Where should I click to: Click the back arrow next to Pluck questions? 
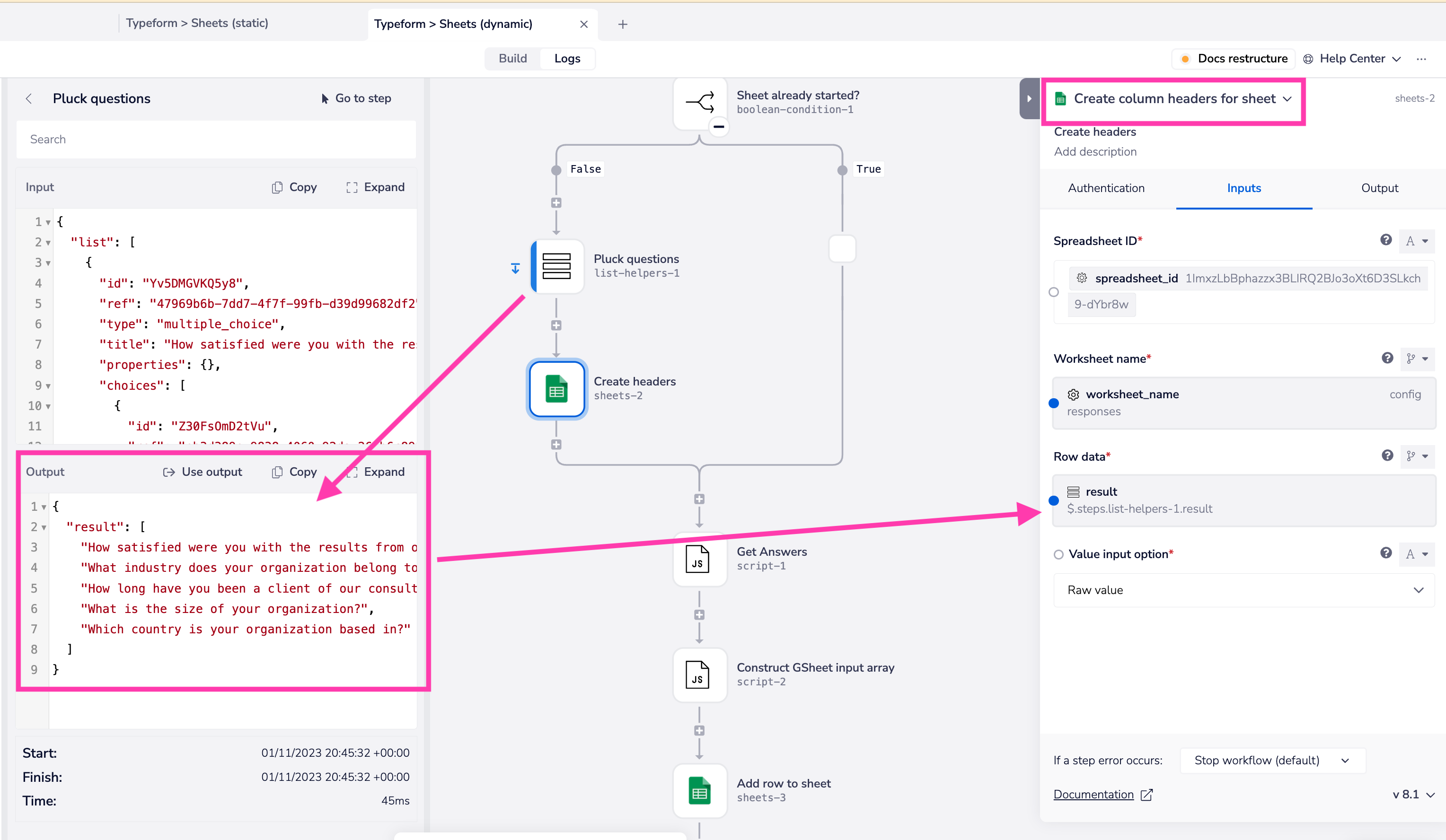click(x=29, y=99)
